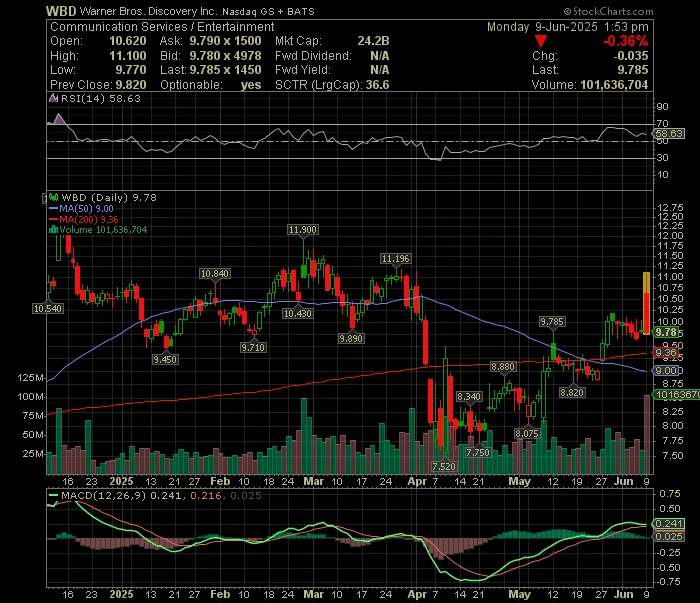700x603 pixels.
Task: Click the -0.75 label on the MACD axis
Action: [667, 581]
